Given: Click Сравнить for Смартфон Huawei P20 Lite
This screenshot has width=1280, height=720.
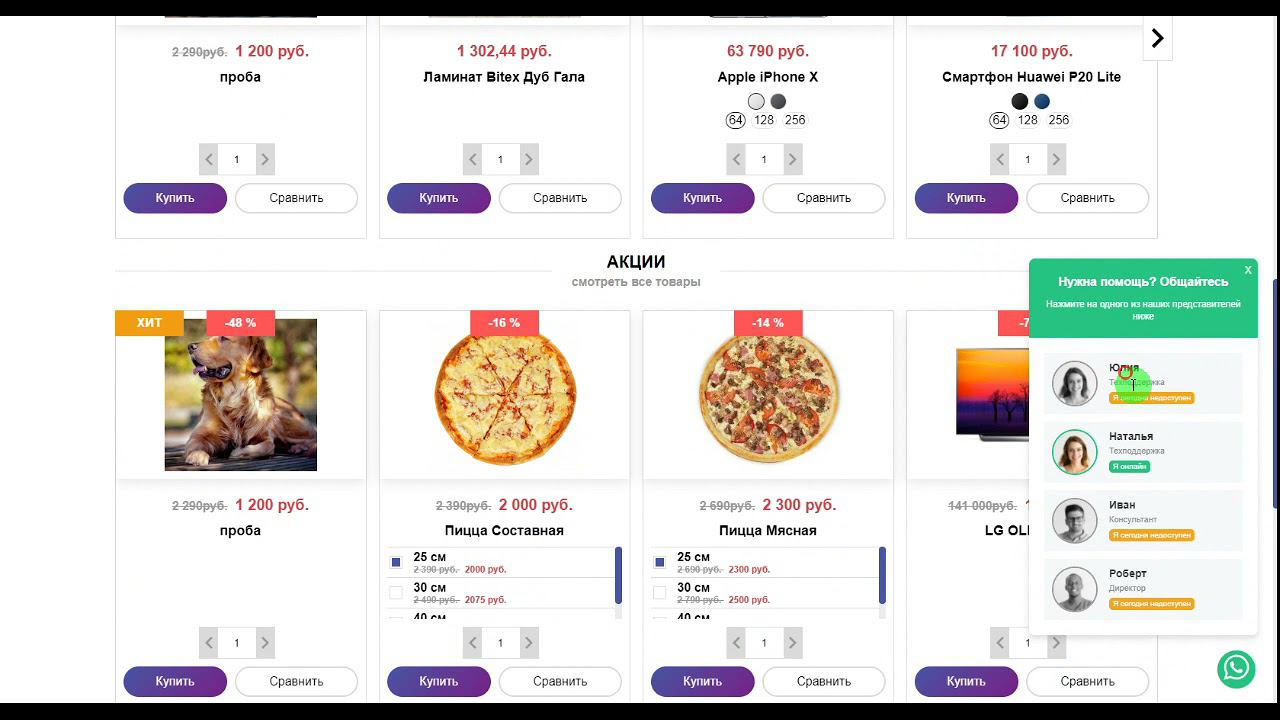Looking at the screenshot, I should pos(1087,198).
